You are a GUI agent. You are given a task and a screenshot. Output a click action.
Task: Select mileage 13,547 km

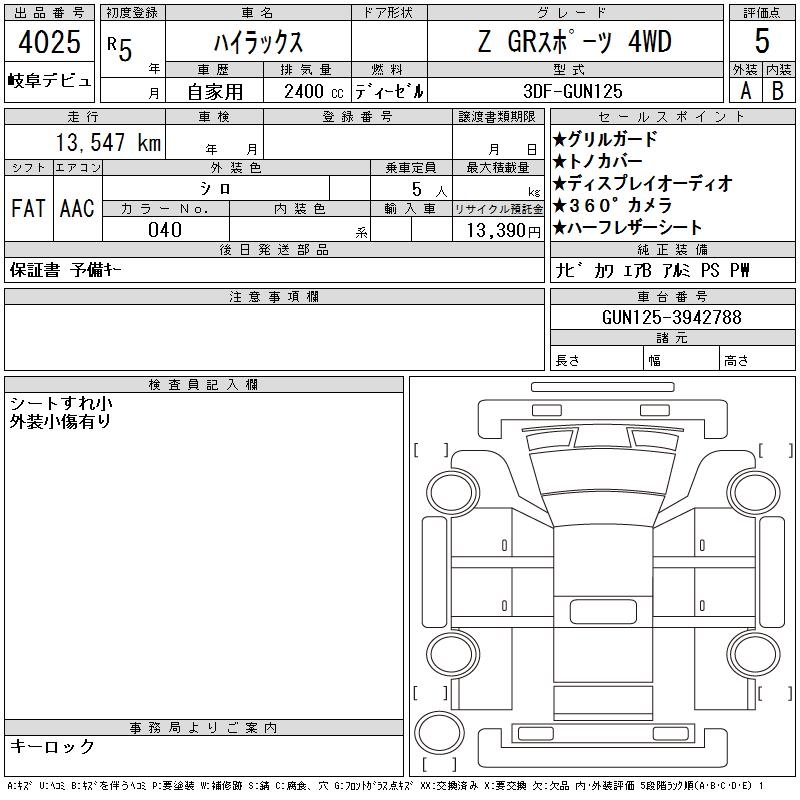click(108, 143)
